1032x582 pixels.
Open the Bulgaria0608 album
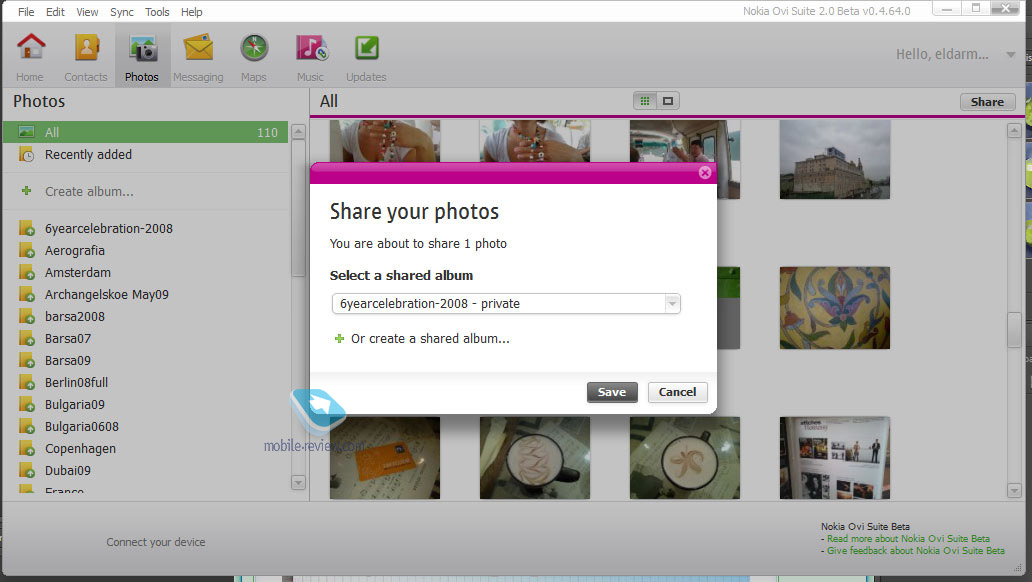[82, 427]
